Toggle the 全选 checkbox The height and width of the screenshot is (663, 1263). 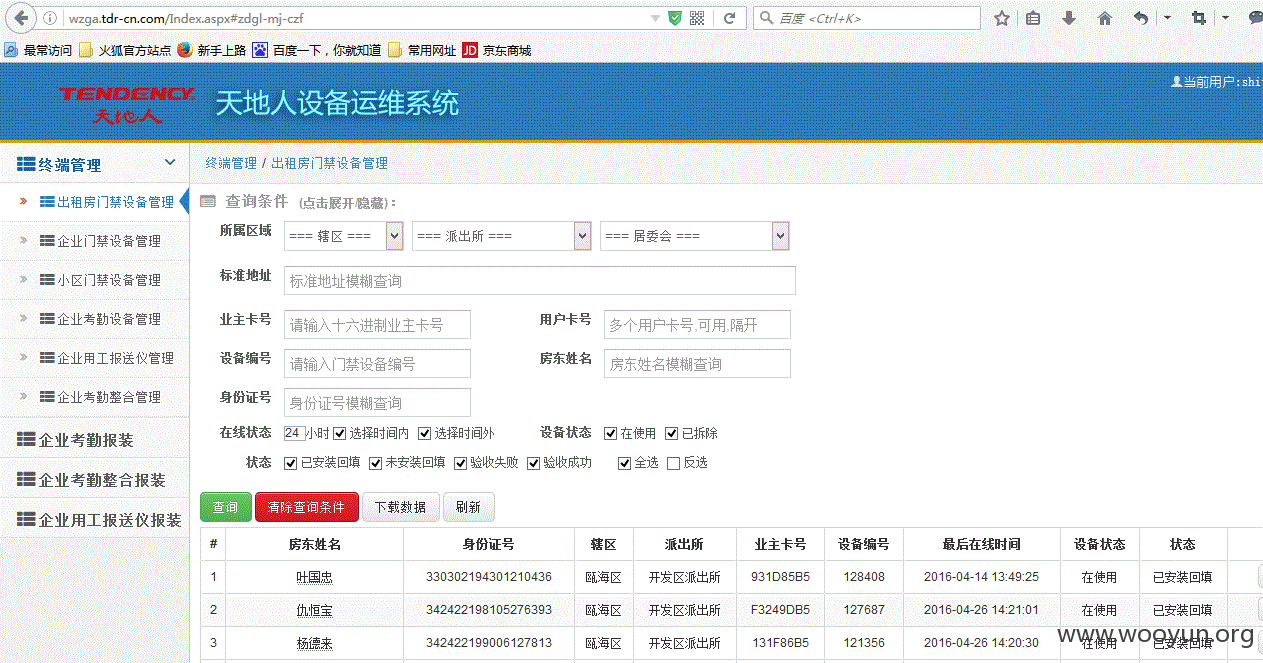pos(625,463)
